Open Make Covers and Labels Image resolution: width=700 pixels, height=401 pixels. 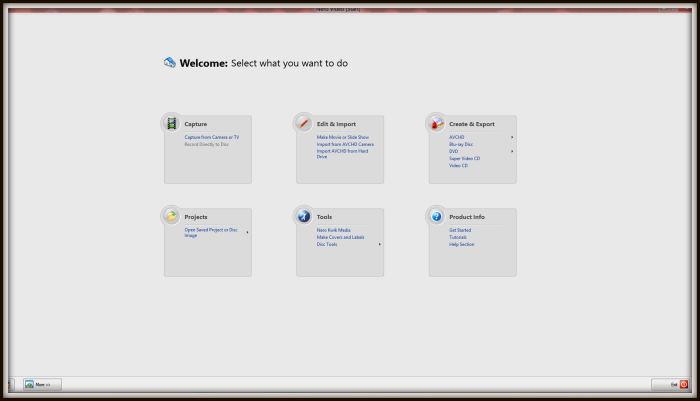pos(340,237)
